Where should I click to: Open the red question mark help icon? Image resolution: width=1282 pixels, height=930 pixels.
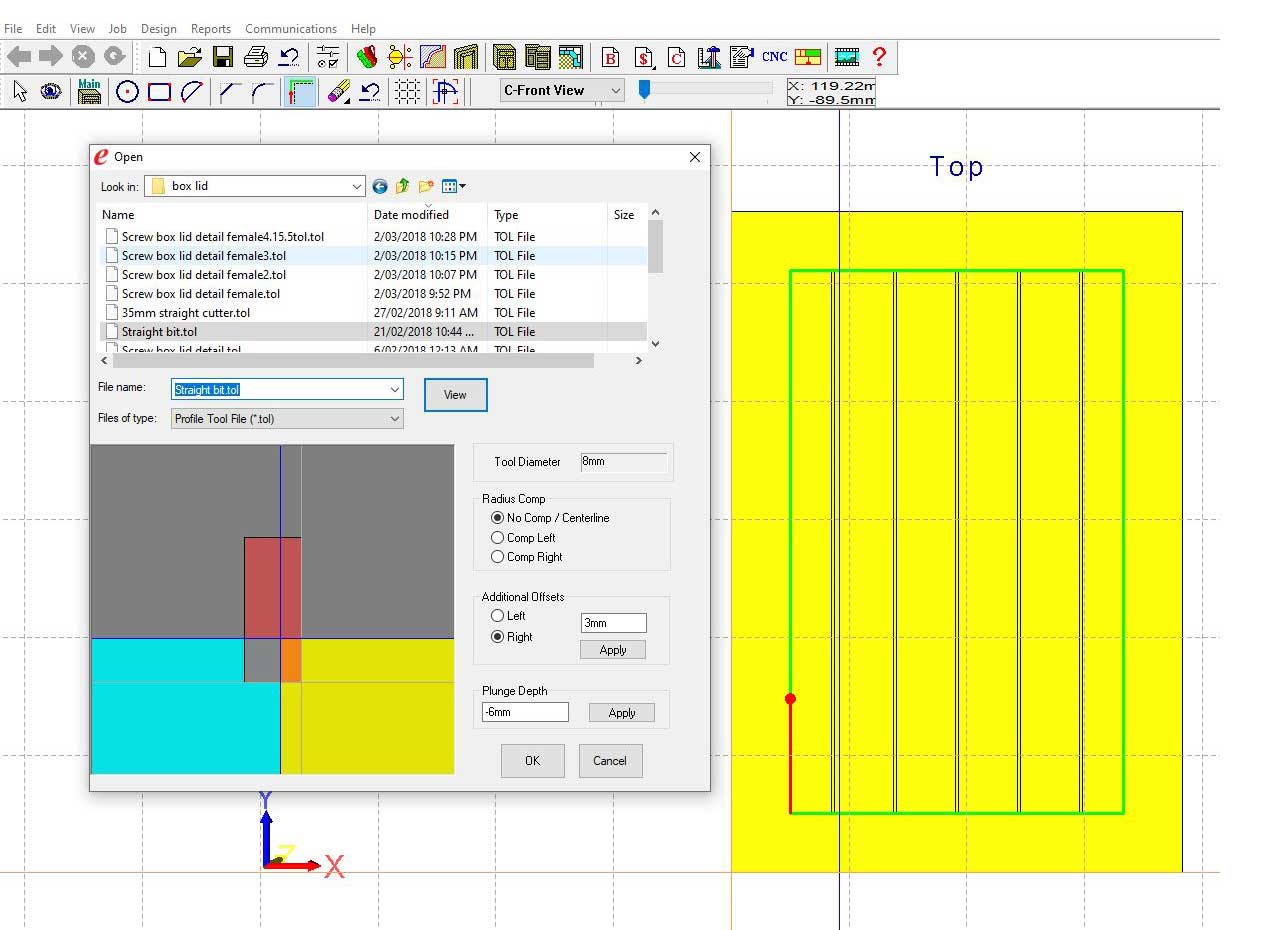879,57
